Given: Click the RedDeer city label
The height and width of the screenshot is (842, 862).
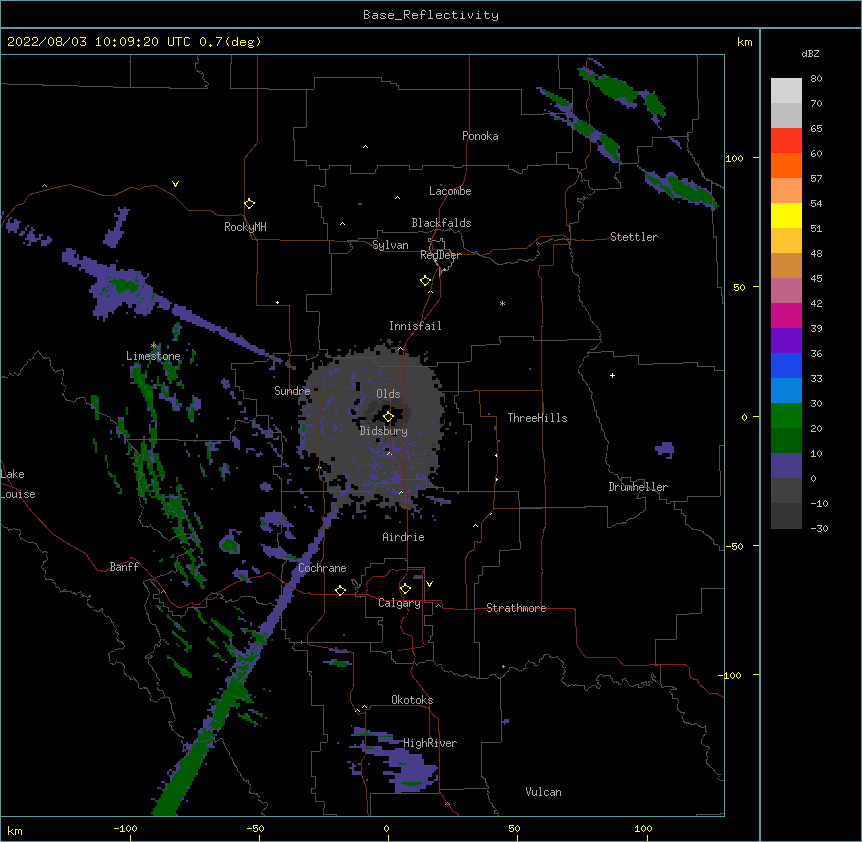Looking at the screenshot, I should 440,255.
